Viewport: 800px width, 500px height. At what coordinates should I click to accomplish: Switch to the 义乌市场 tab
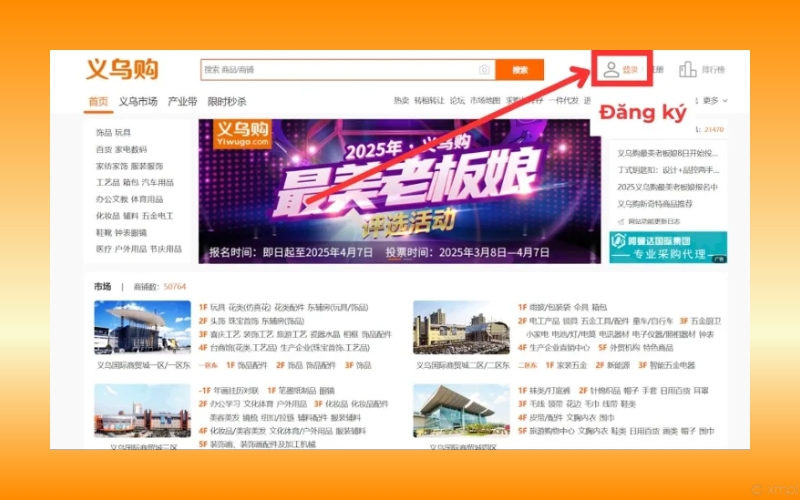click(138, 101)
